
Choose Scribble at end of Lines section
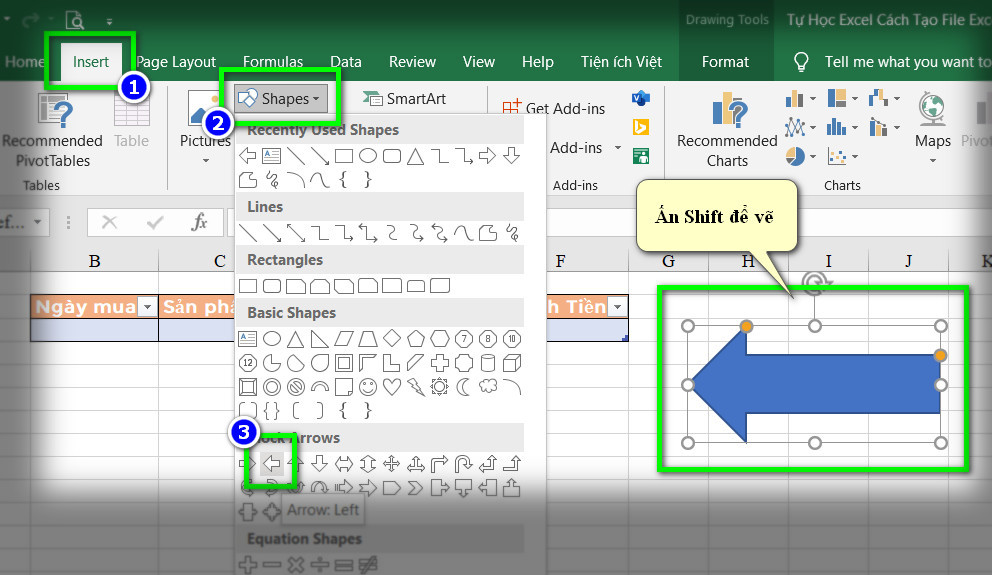pos(512,233)
